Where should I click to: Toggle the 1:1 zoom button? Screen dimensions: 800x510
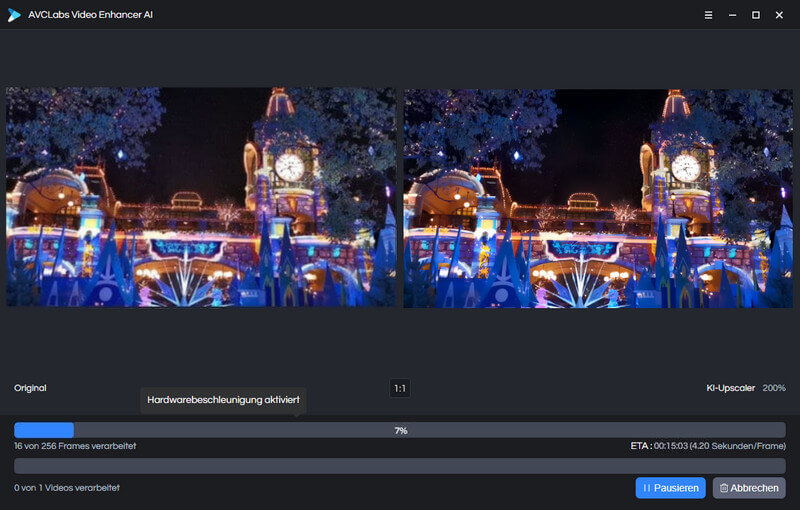pos(400,389)
